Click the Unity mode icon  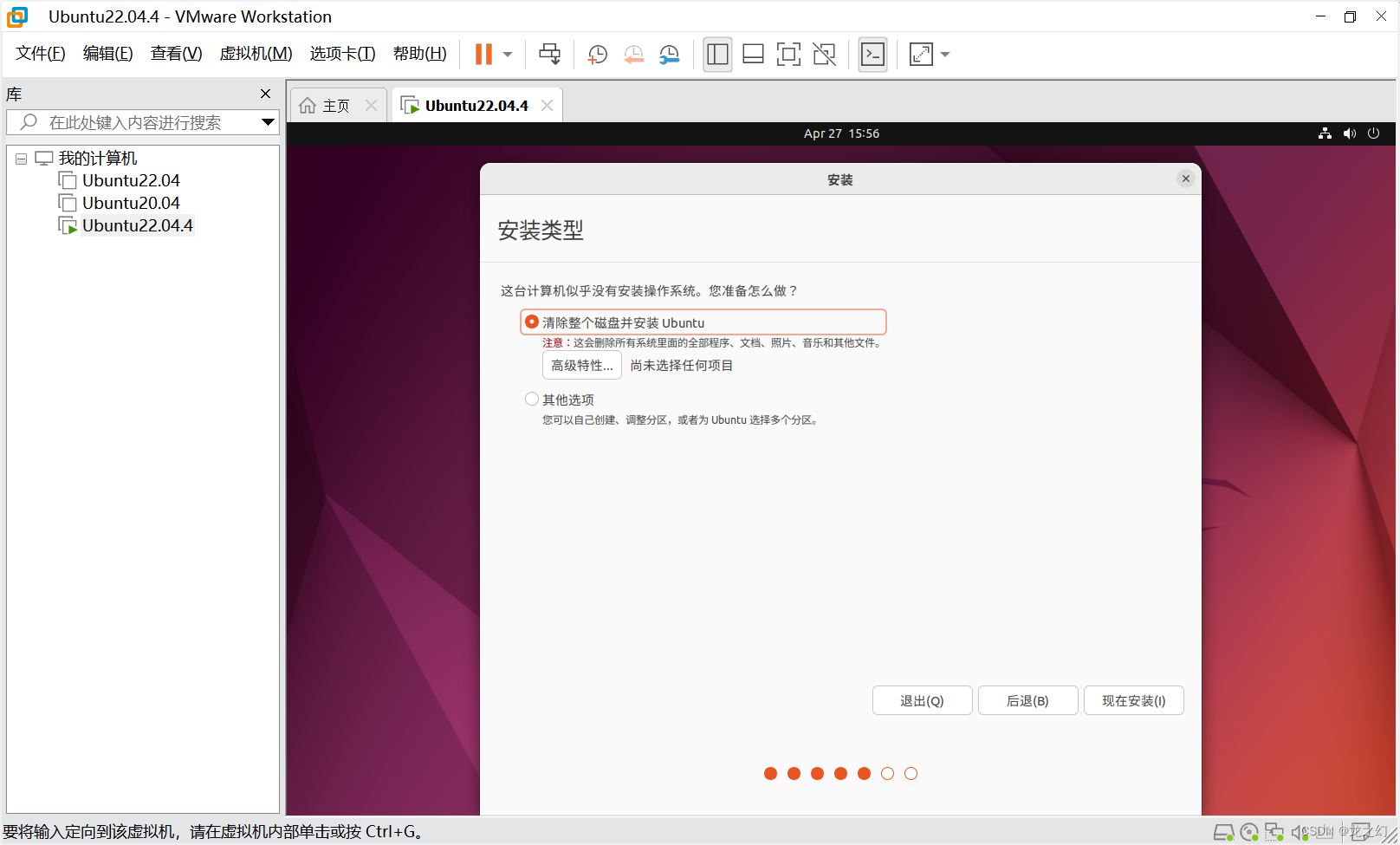pyautogui.click(x=824, y=55)
